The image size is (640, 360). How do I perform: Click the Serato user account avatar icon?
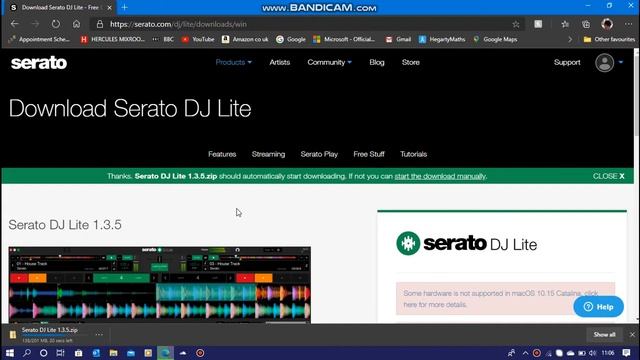[x=604, y=62]
